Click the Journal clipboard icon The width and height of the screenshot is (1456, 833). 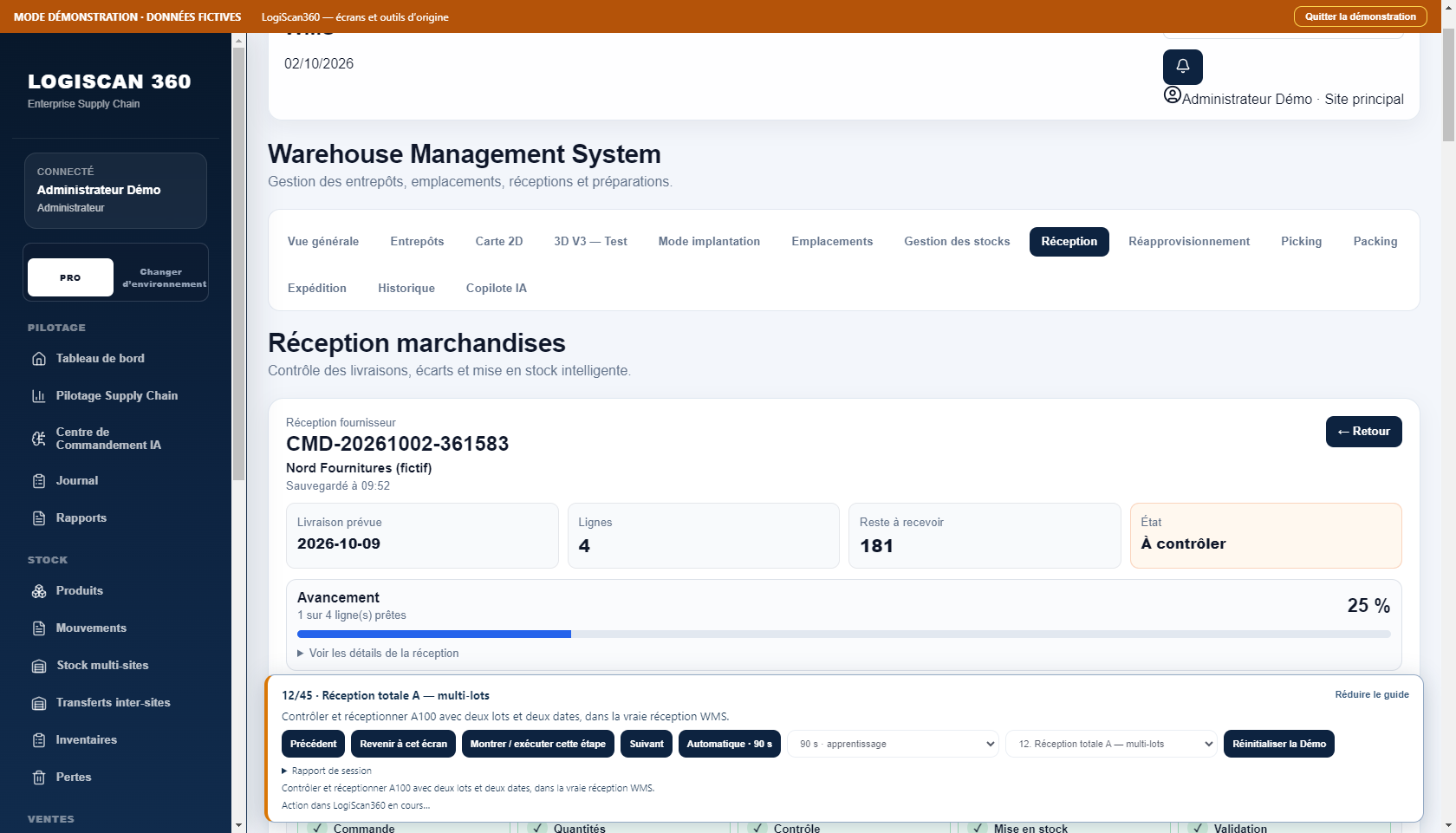[39, 481]
